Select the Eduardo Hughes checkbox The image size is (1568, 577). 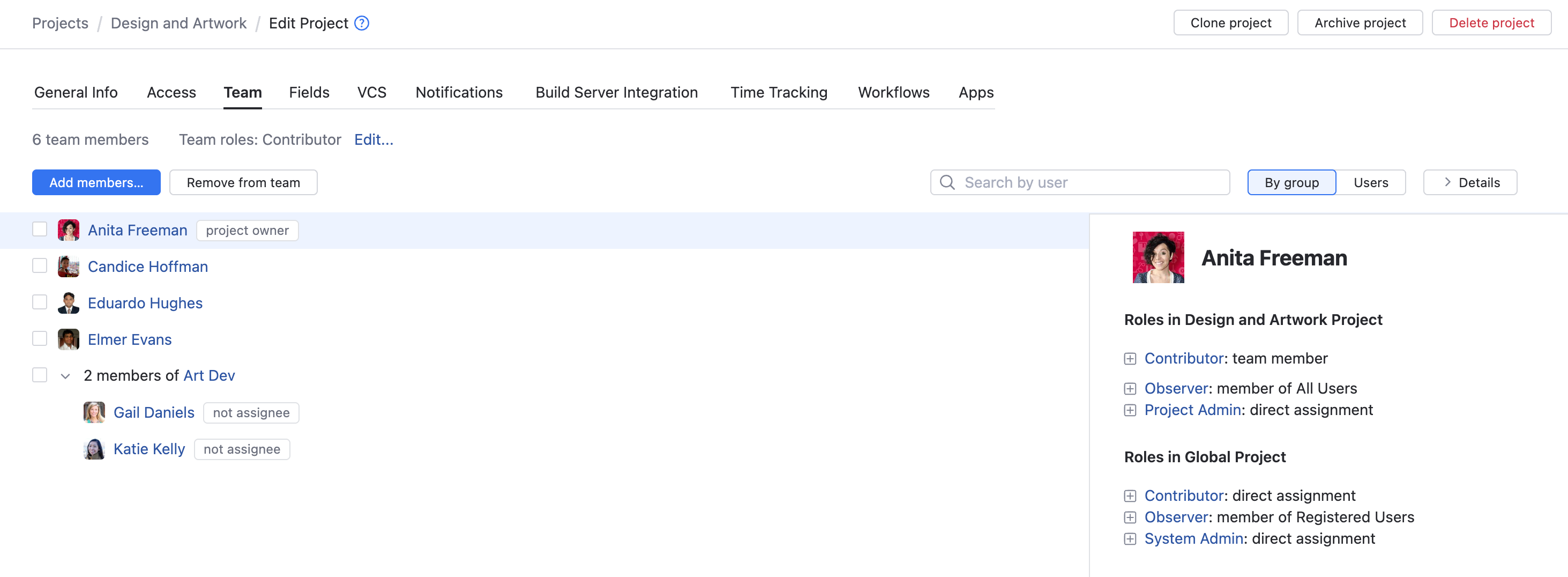click(x=40, y=302)
